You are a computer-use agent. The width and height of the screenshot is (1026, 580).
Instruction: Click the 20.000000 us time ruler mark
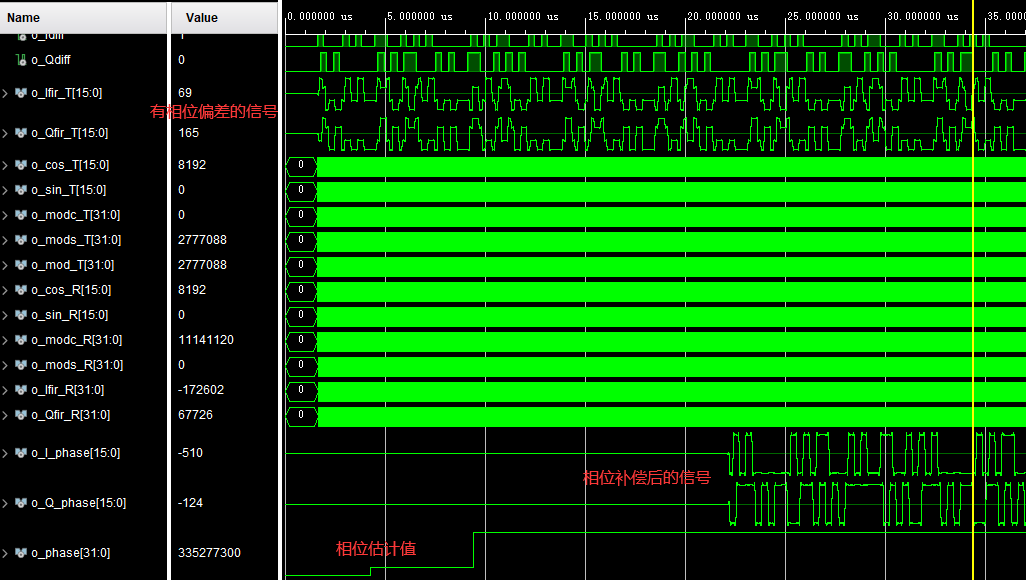[x=722, y=16]
